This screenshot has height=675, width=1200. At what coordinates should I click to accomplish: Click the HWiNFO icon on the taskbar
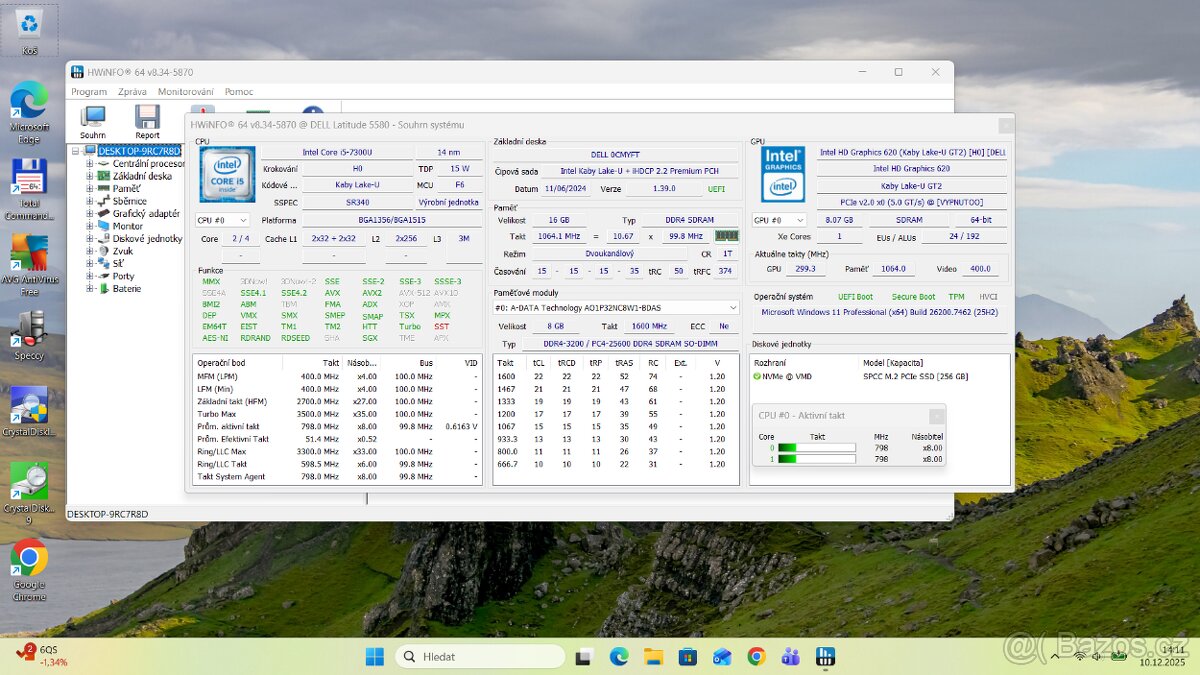(824, 656)
